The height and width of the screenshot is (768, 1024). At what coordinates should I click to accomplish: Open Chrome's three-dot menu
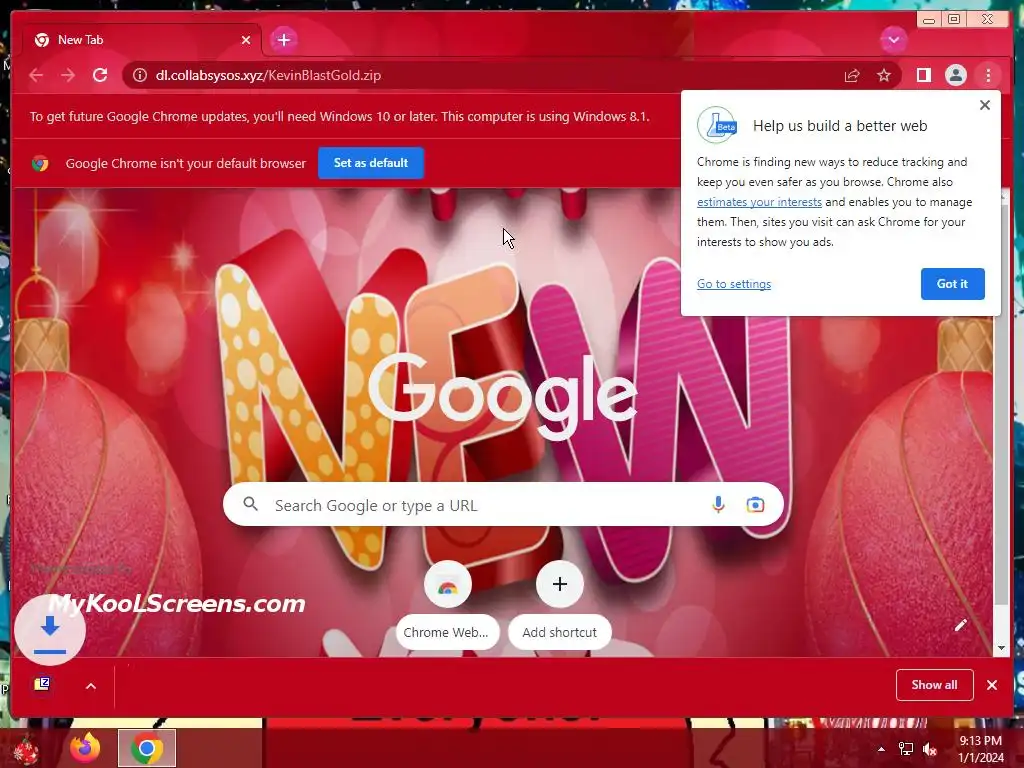pos(988,75)
